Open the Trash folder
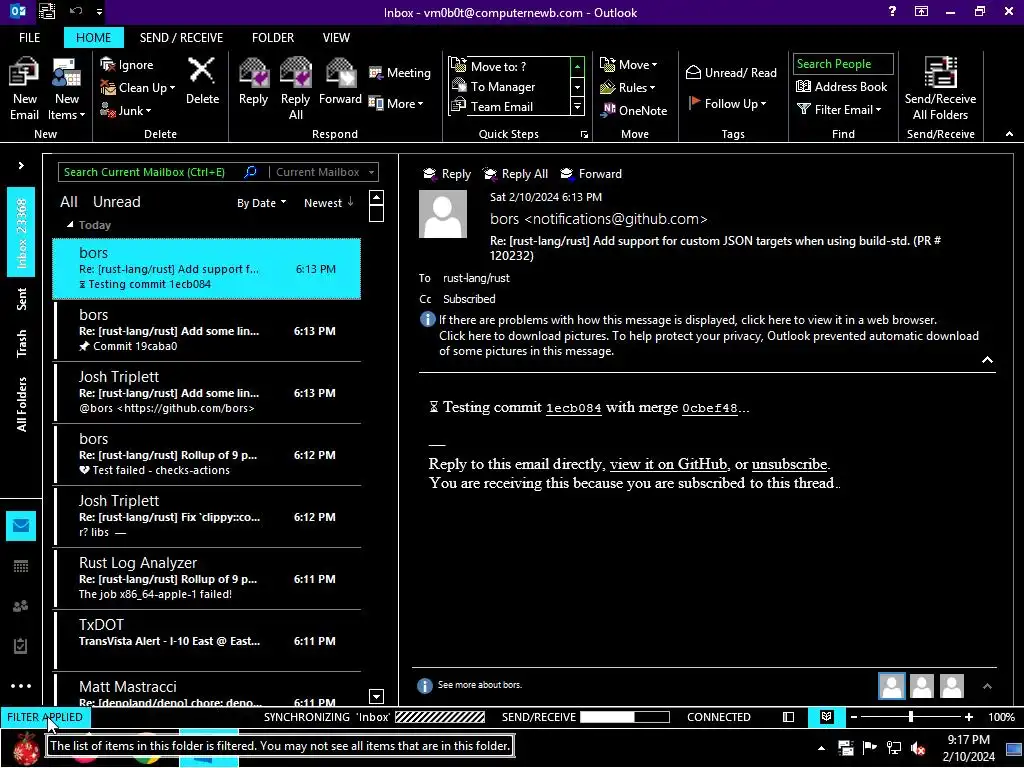The width and height of the screenshot is (1024, 768). click(22, 344)
